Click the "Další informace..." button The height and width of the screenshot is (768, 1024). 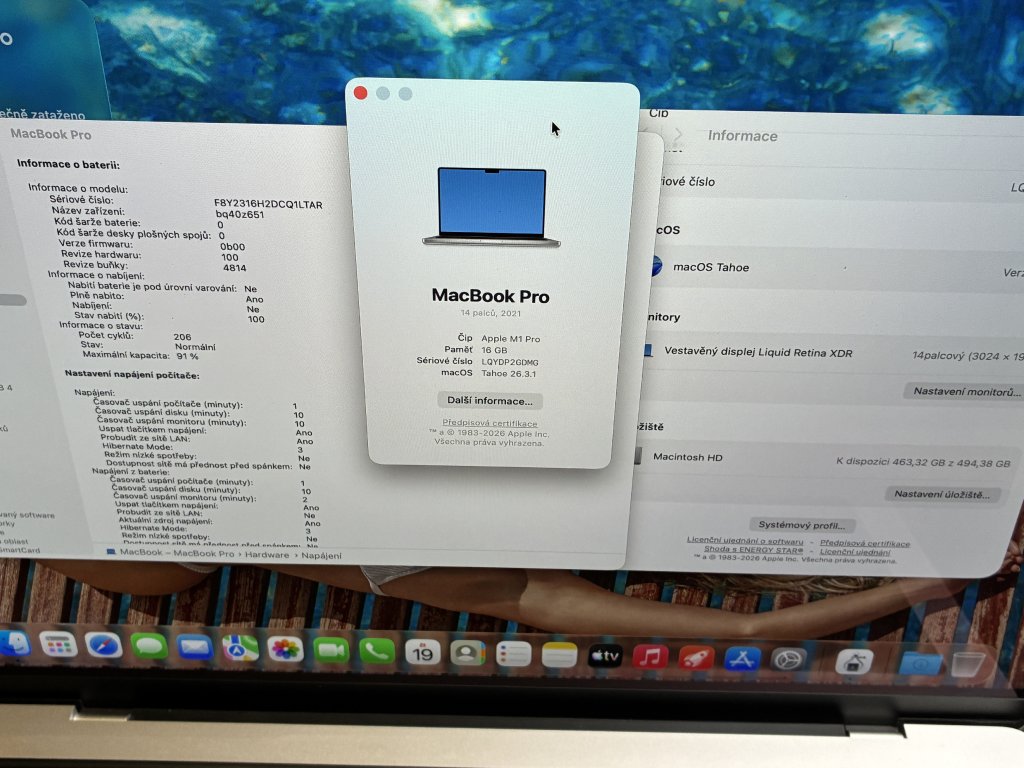coord(490,401)
